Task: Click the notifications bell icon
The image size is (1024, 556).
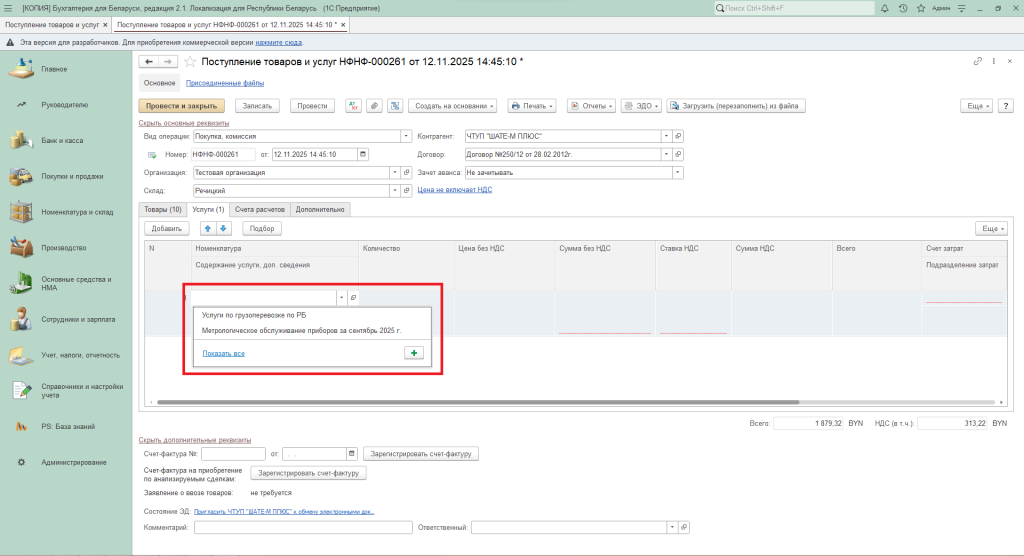Action: (887, 8)
